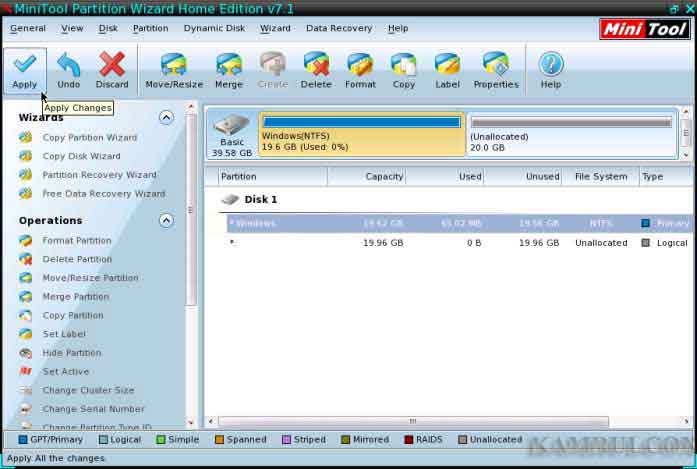Select the Windows partition row in list

461,223
